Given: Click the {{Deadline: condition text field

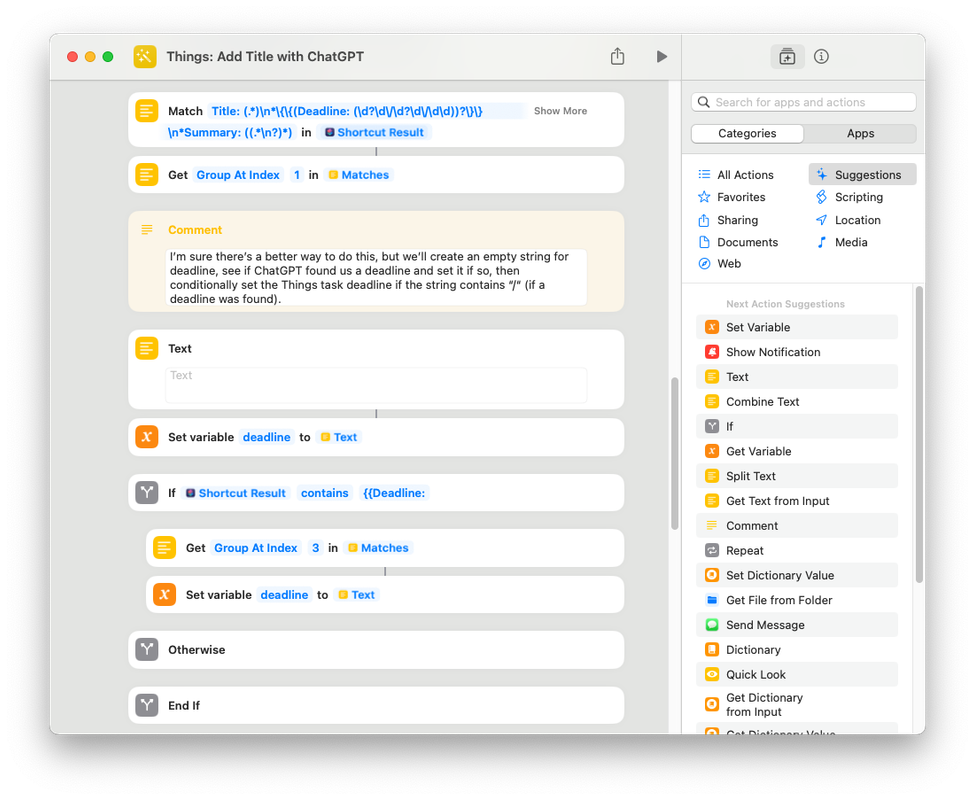Looking at the screenshot, I should (394, 493).
